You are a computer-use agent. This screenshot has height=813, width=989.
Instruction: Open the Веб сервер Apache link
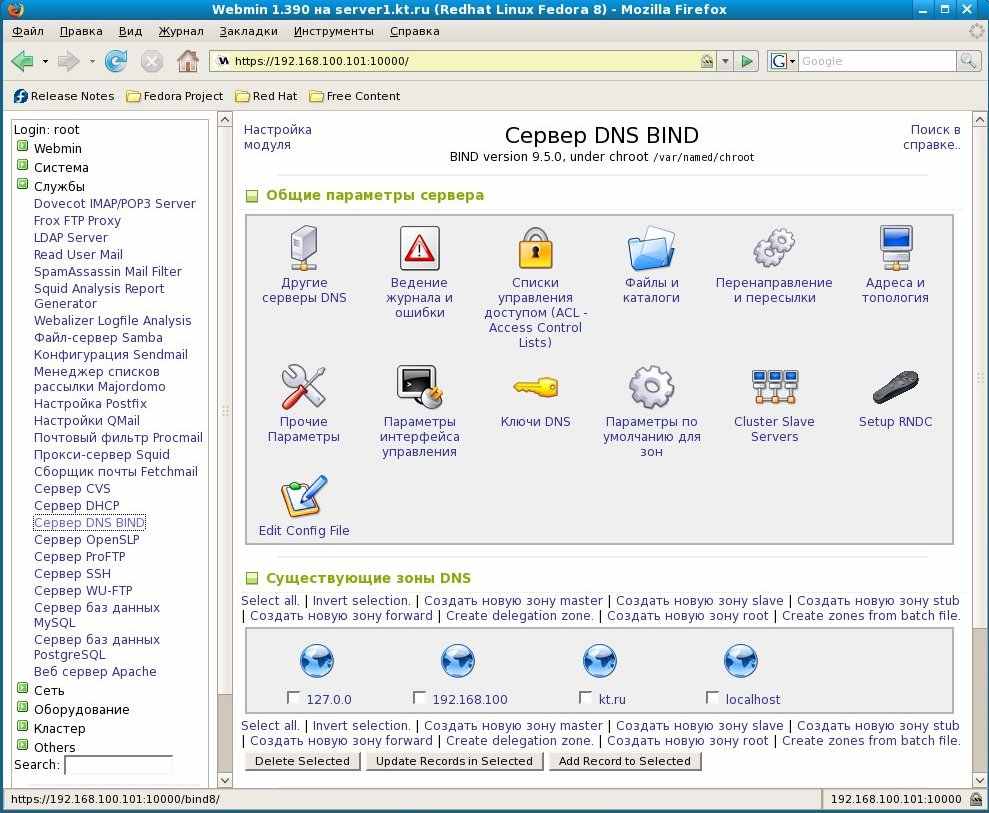[95, 672]
